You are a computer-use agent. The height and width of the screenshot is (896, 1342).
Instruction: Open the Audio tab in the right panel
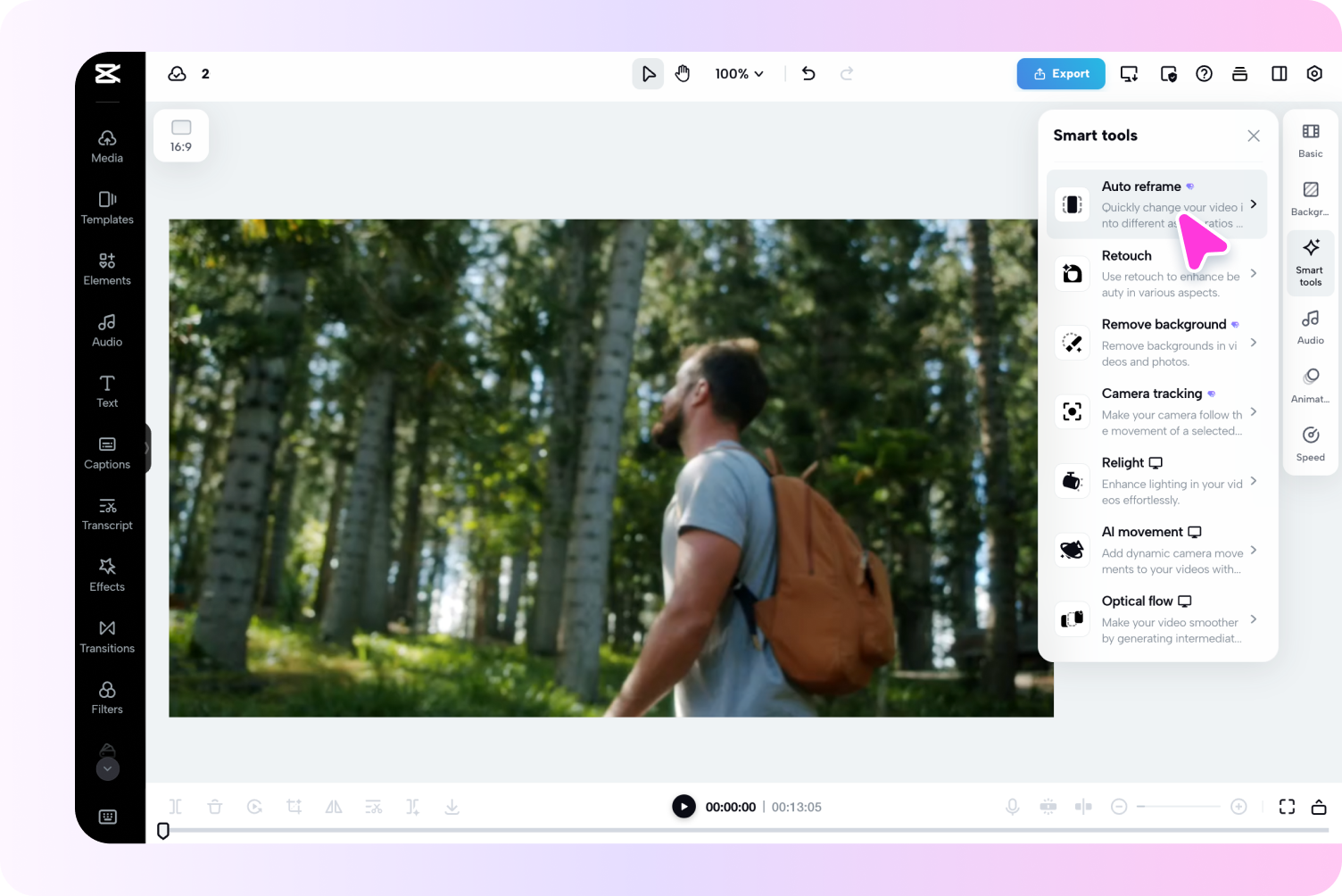pyautogui.click(x=1310, y=328)
